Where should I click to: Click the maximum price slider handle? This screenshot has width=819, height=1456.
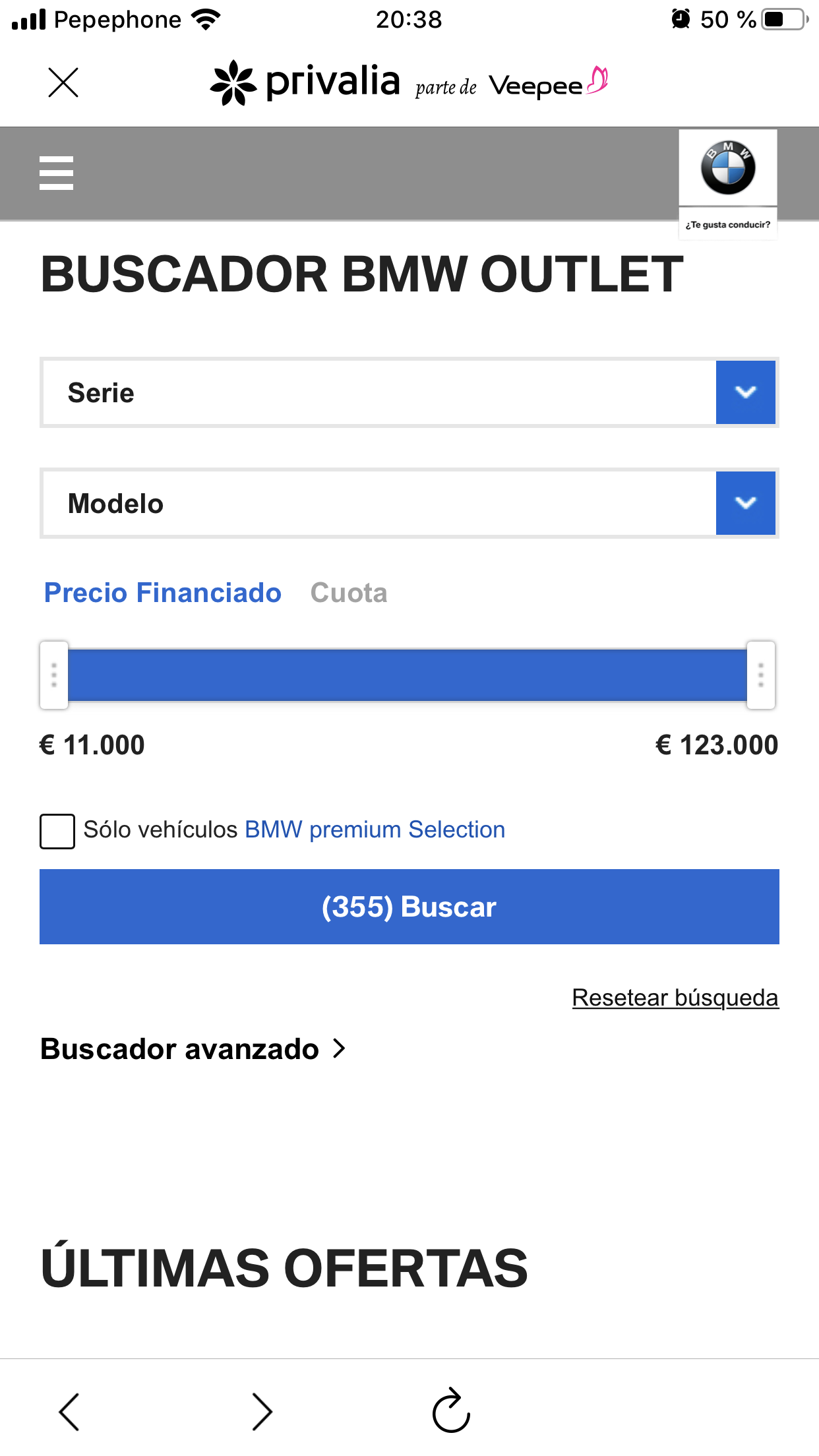coord(760,675)
